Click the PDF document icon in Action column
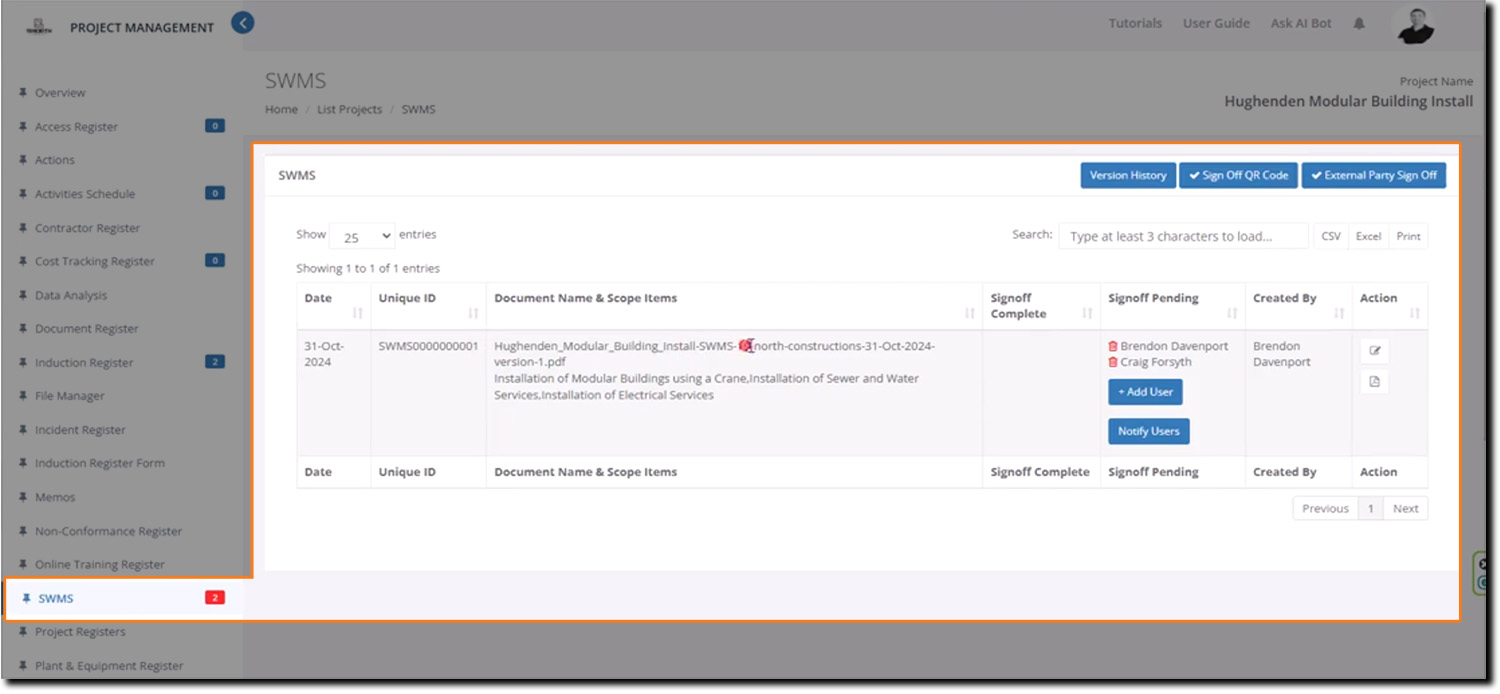 coord(1374,381)
